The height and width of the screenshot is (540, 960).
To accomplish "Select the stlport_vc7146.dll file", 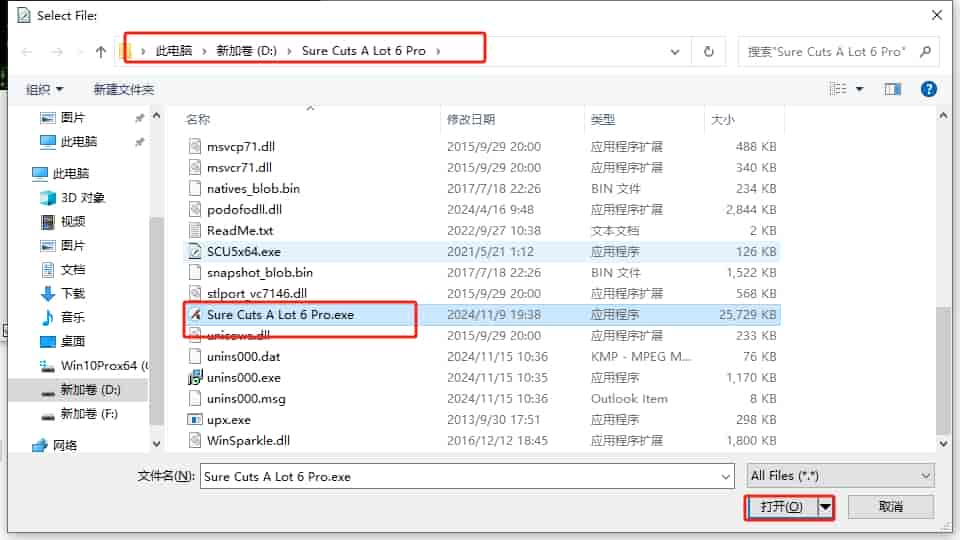I will 257,293.
